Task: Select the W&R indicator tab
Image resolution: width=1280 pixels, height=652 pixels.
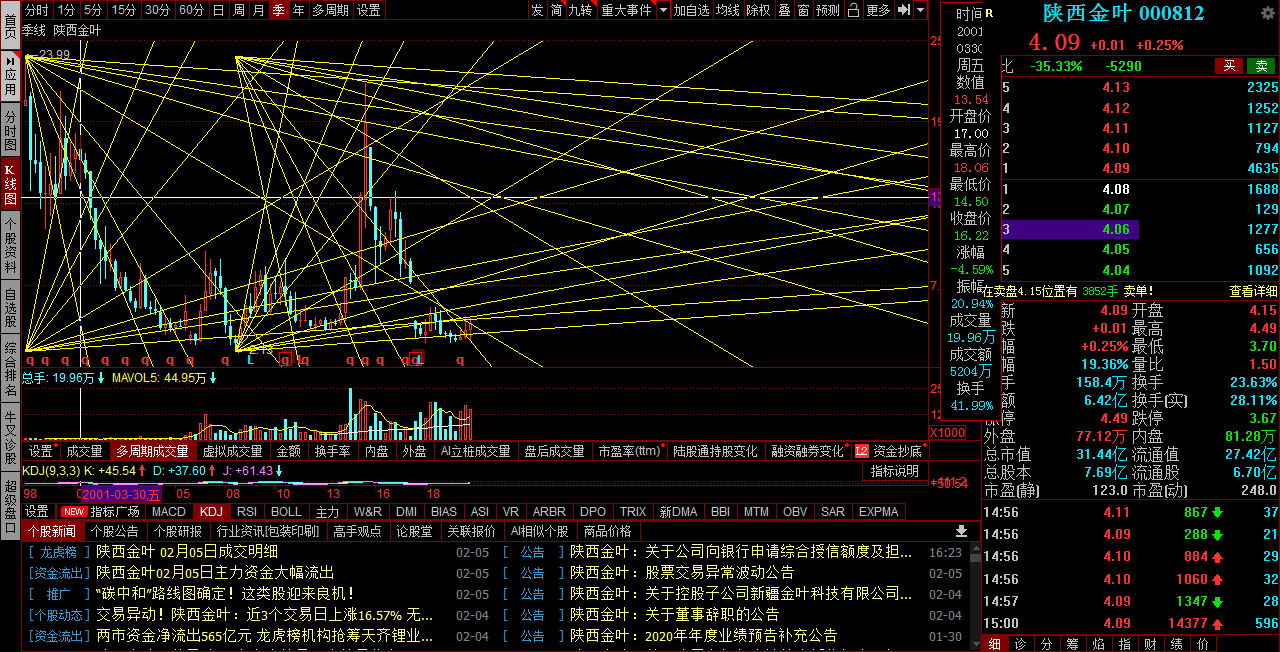Action: [367, 511]
